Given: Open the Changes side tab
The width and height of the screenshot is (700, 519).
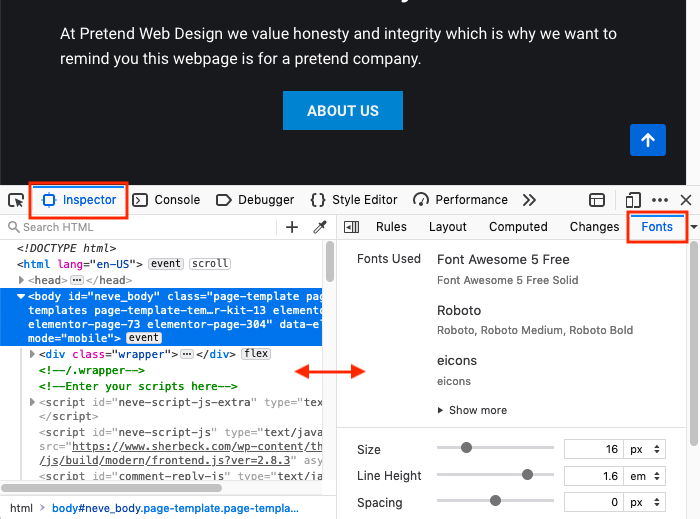Looking at the screenshot, I should [x=594, y=227].
